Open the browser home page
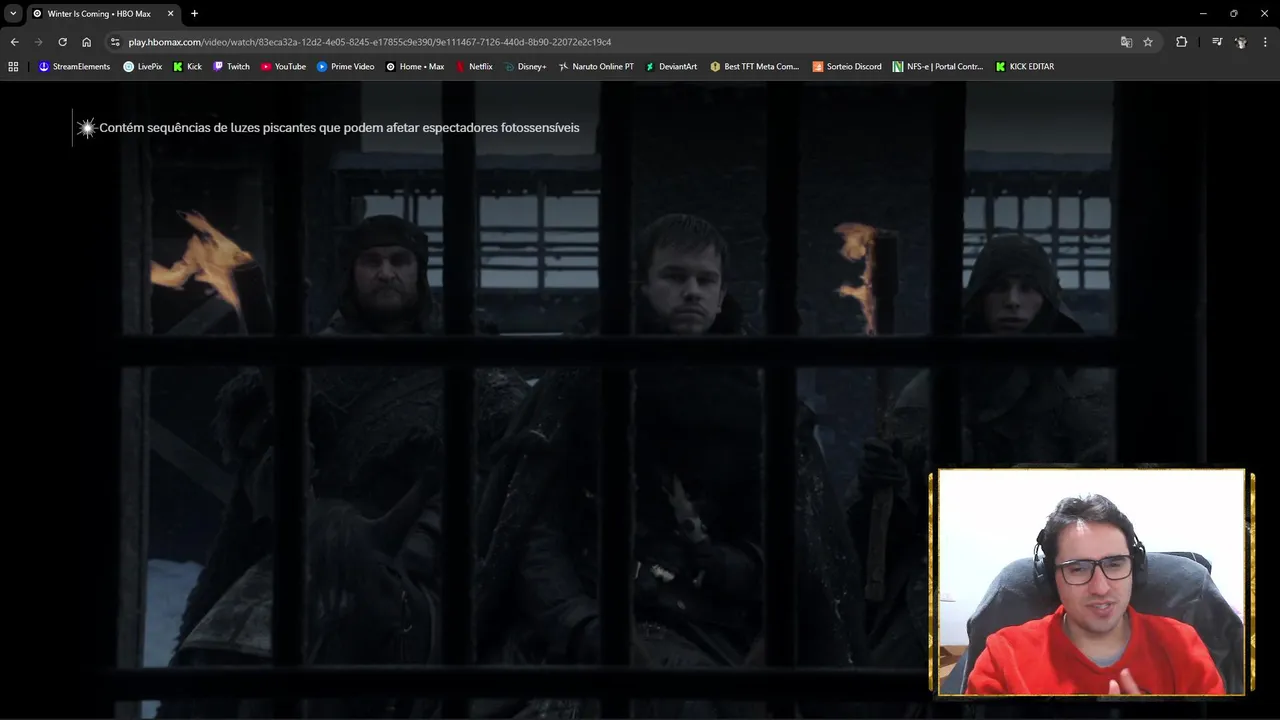 [86, 42]
